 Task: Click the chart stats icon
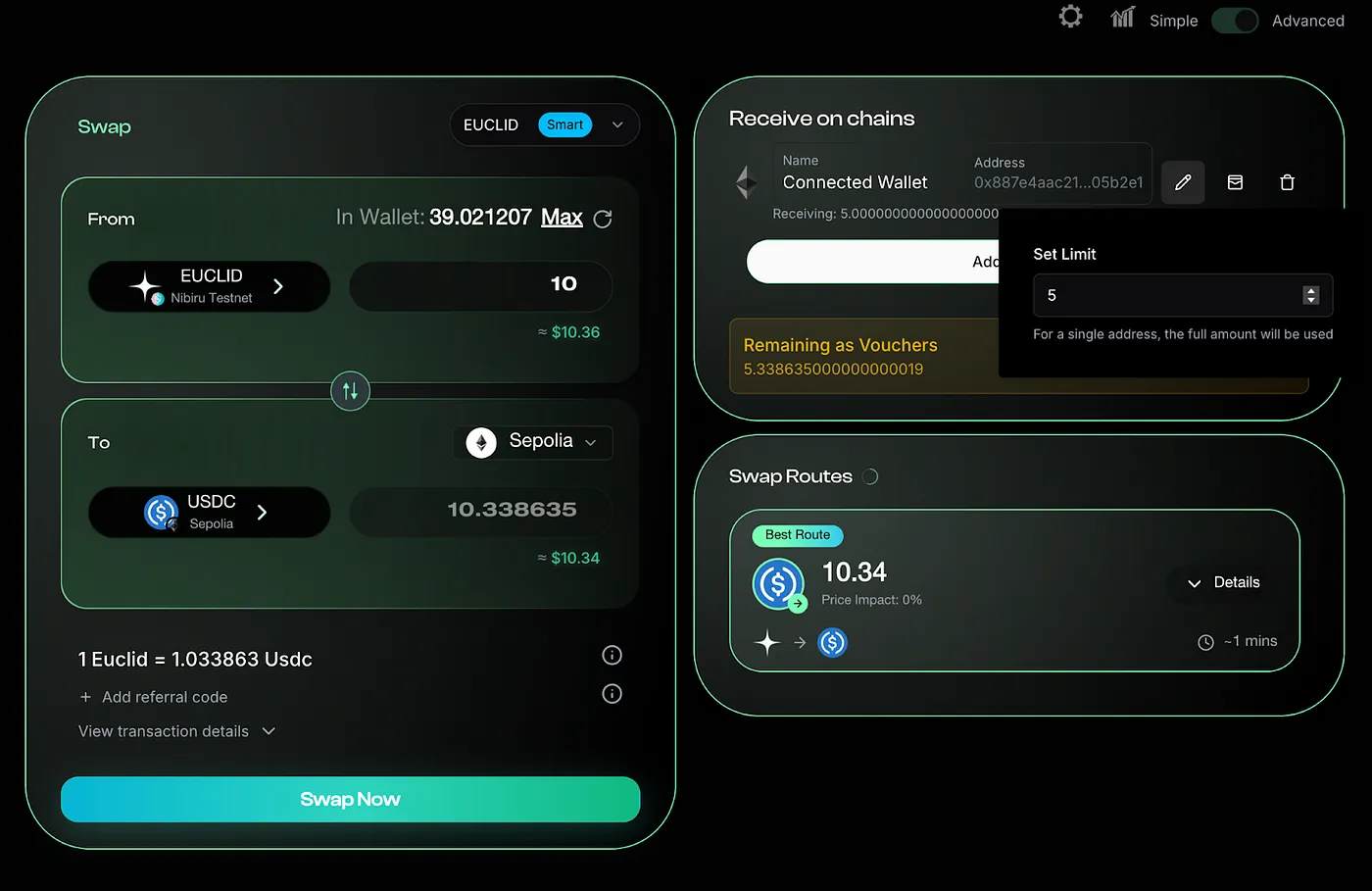pos(1122,17)
